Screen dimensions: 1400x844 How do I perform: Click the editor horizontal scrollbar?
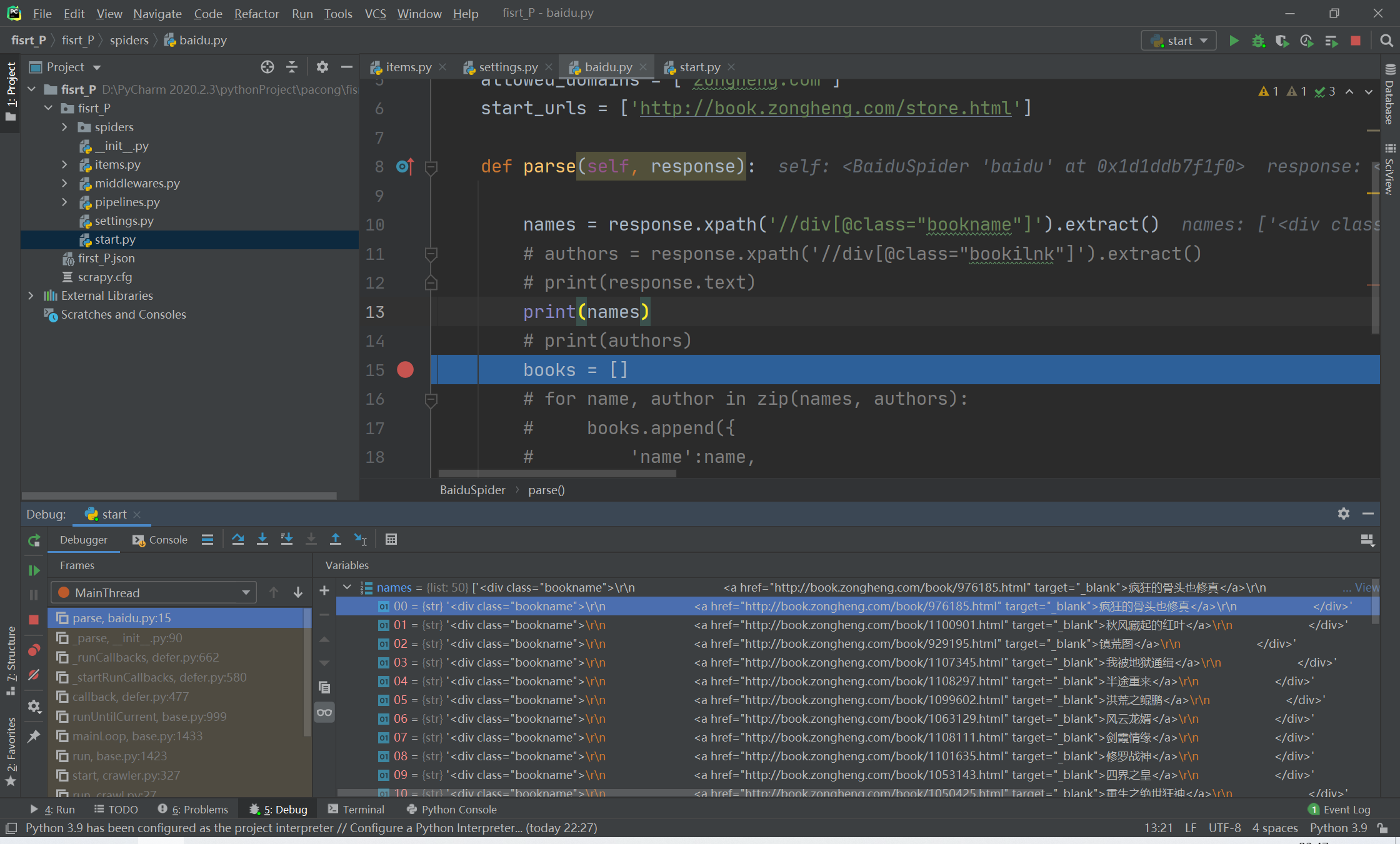coord(557,474)
